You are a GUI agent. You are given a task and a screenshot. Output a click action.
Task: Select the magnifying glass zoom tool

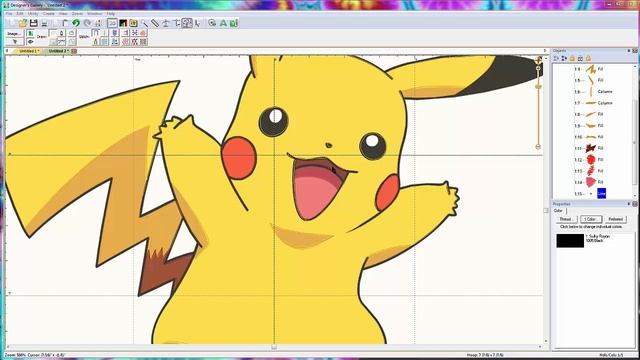pos(144,23)
